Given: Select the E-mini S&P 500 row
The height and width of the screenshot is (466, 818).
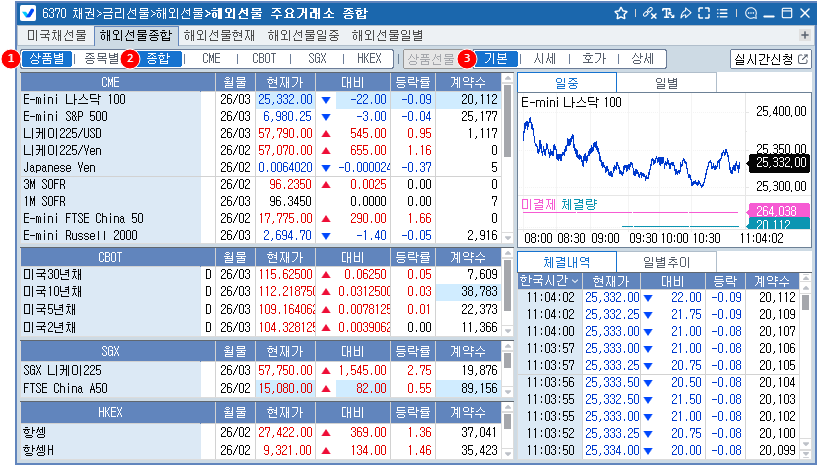Looking at the screenshot, I should pos(65,117).
